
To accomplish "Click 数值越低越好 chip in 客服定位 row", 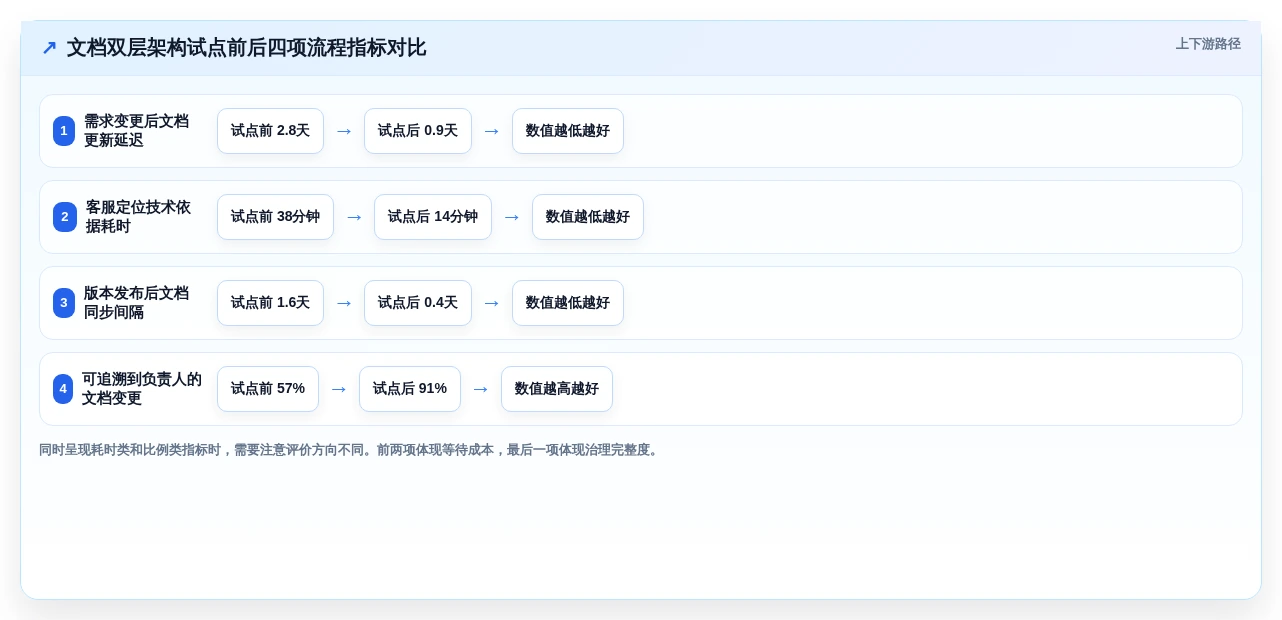I will click(x=588, y=217).
